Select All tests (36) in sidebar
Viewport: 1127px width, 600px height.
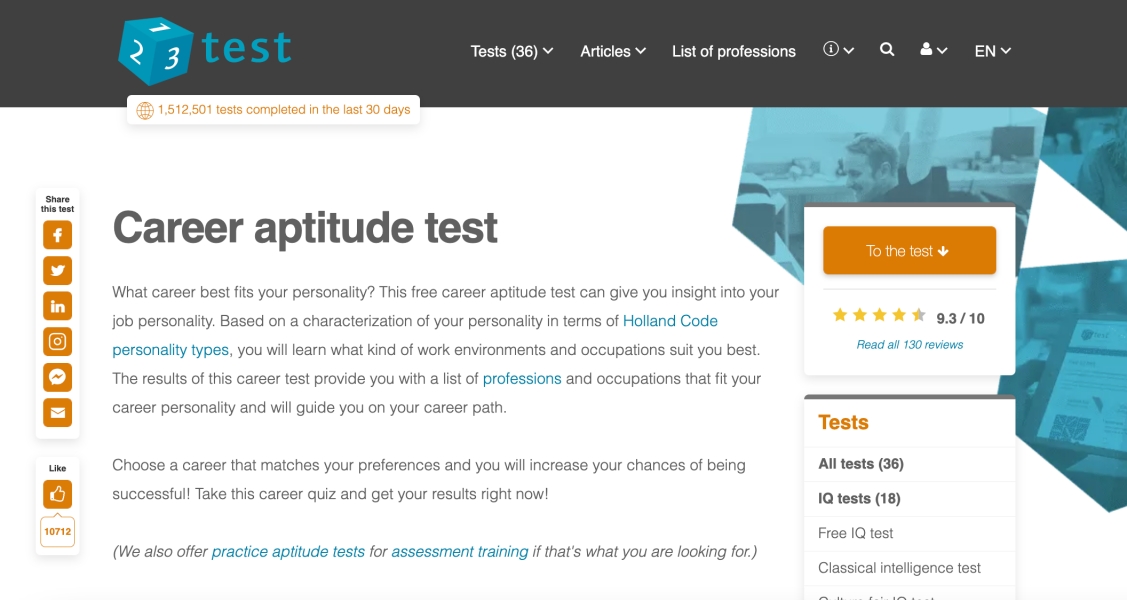[861, 464]
